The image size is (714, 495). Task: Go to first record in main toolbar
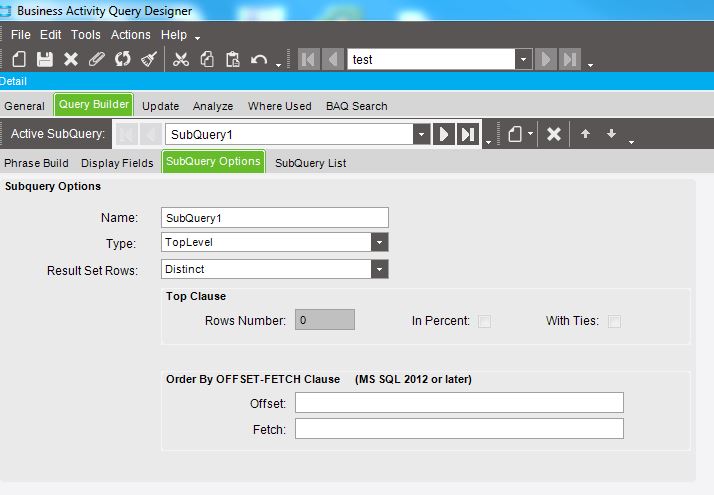[x=309, y=59]
